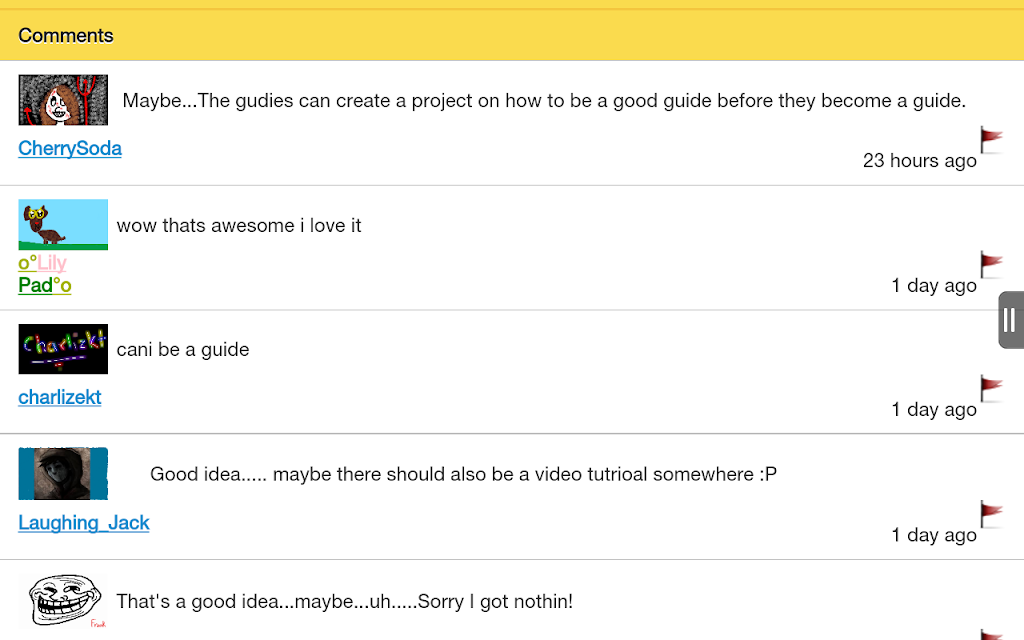This screenshot has height=640, width=1024.
Task: Open CherrySoda's profile link
Action: pyautogui.click(x=70, y=148)
